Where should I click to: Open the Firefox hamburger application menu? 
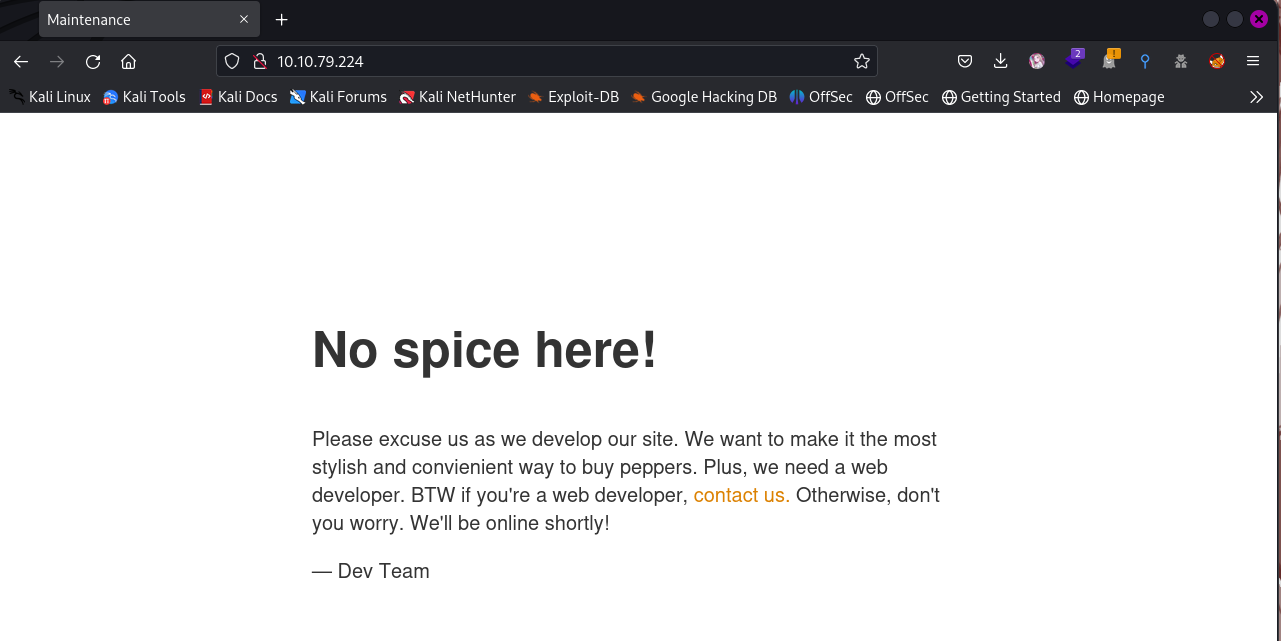tap(1253, 61)
